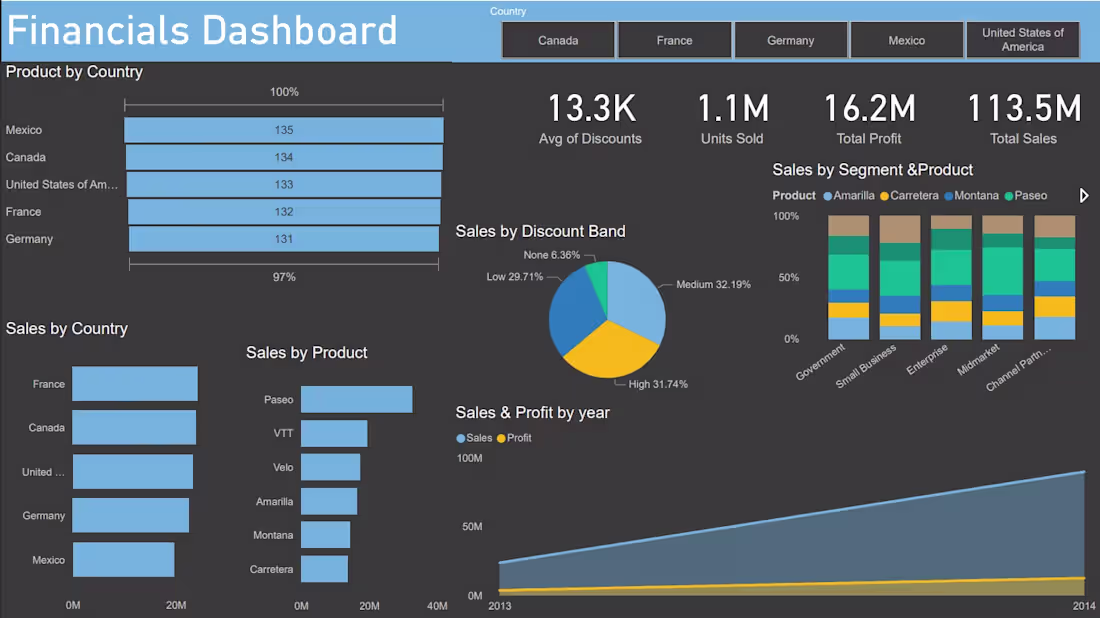The height and width of the screenshot is (618, 1100).
Task: Expand product legend with right arrow
Action: click(1084, 196)
